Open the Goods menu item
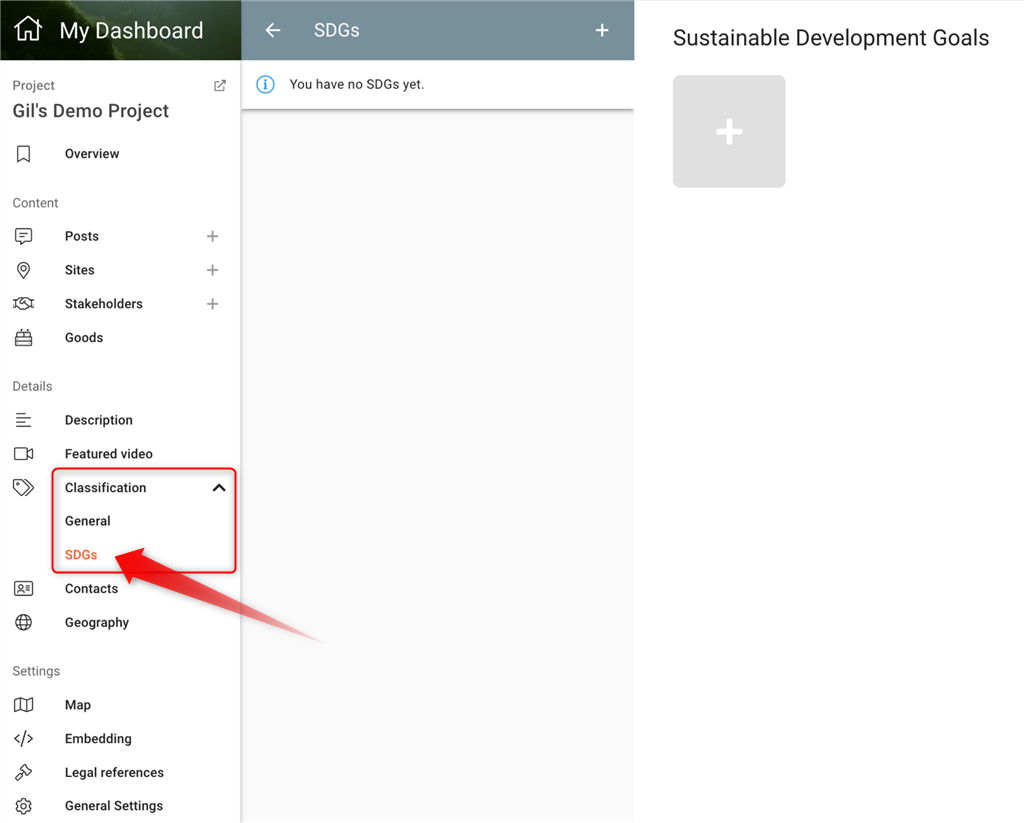Image resolution: width=1024 pixels, height=823 pixels. pos(84,338)
